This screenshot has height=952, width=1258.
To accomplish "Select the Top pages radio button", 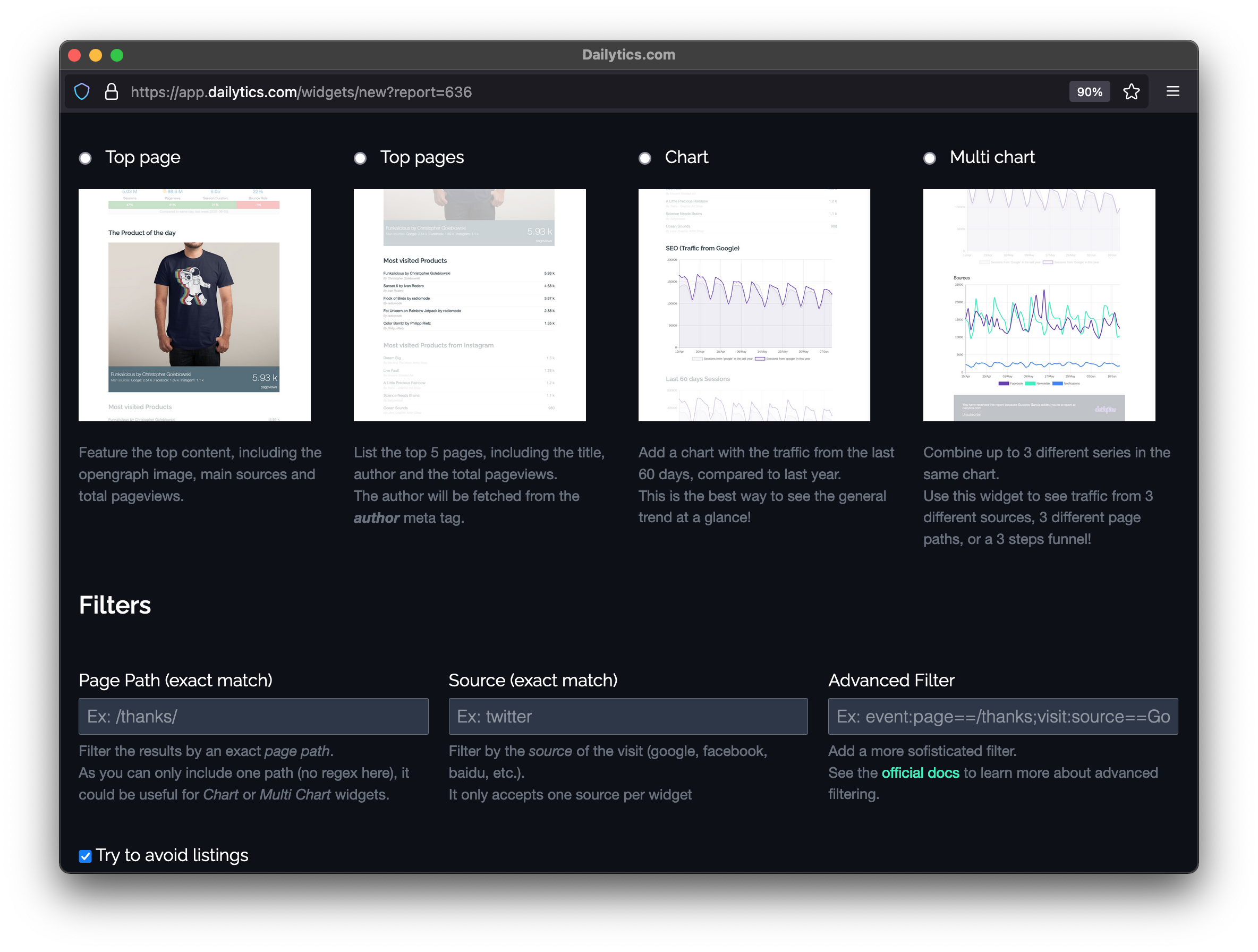I will tap(360, 158).
